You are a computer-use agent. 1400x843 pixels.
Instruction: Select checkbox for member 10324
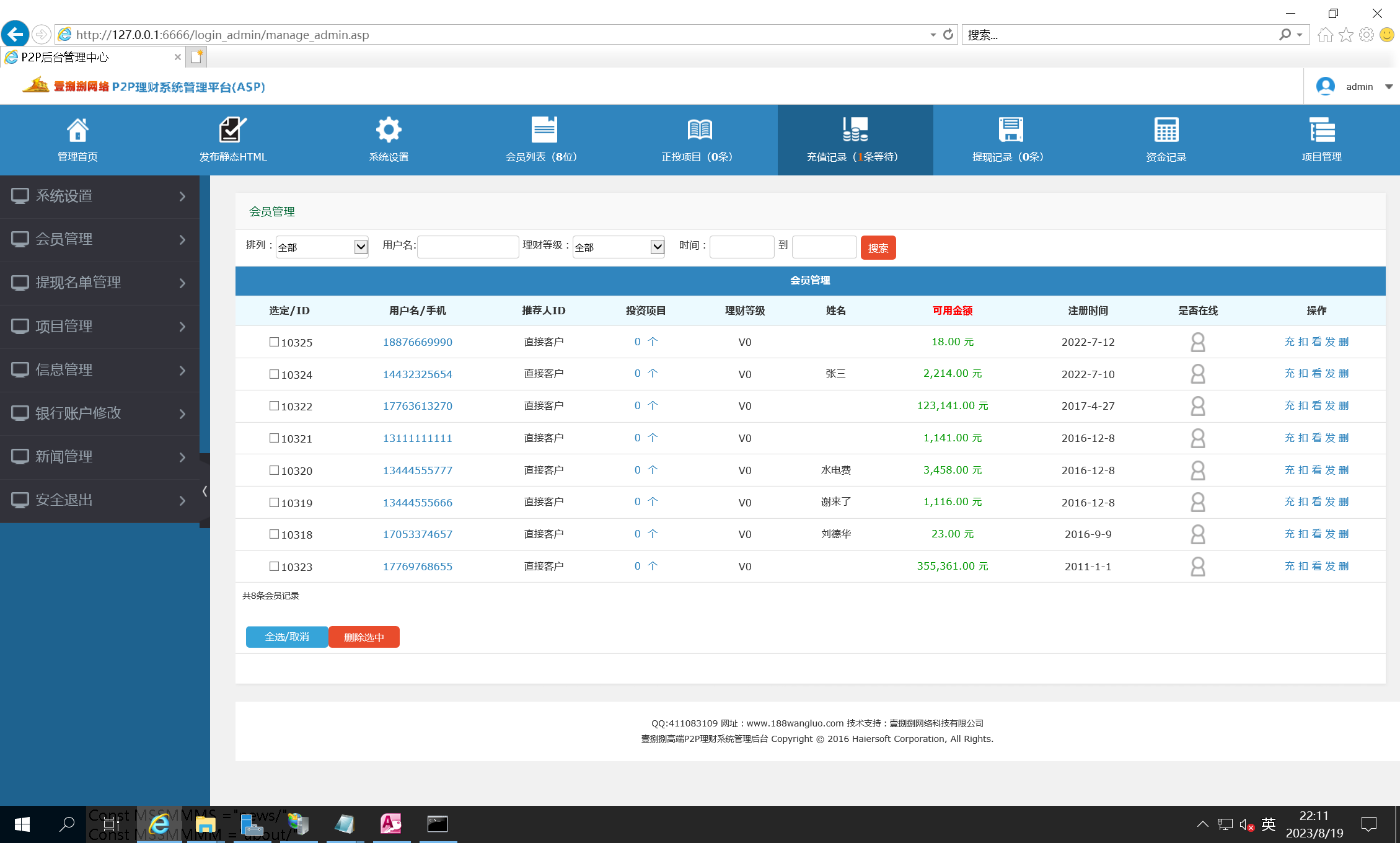click(x=274, y=374)
